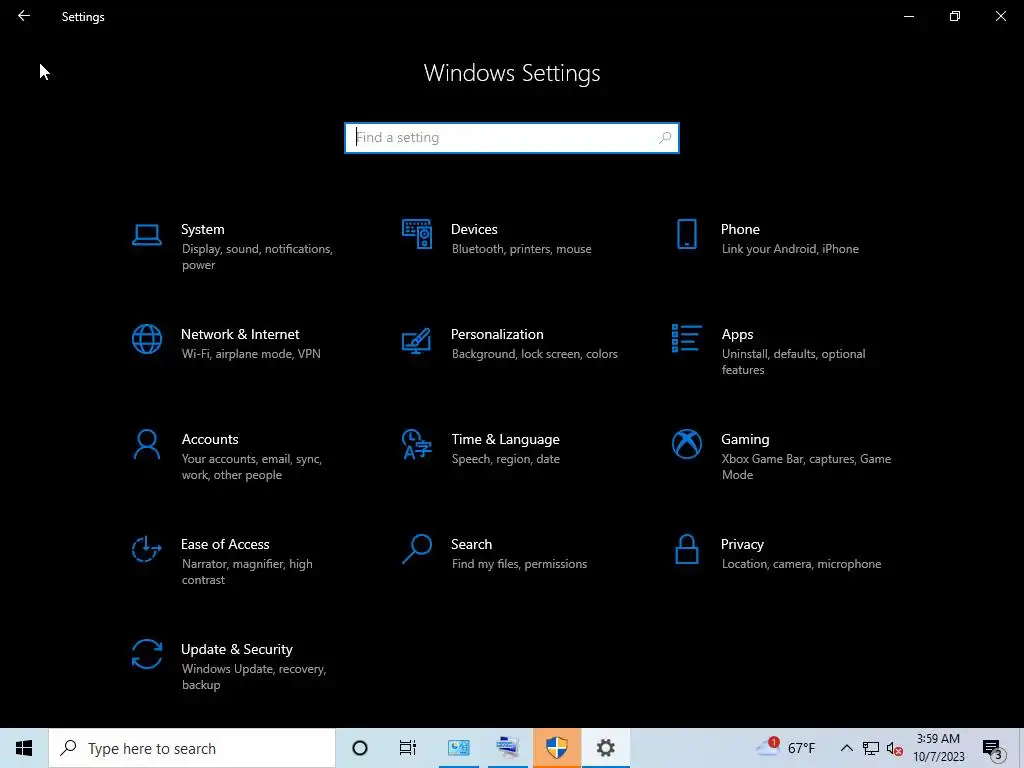This screenshot has height=768, width=1024.
Task: Open Task View on the taskbar
Action: [408, 748]
